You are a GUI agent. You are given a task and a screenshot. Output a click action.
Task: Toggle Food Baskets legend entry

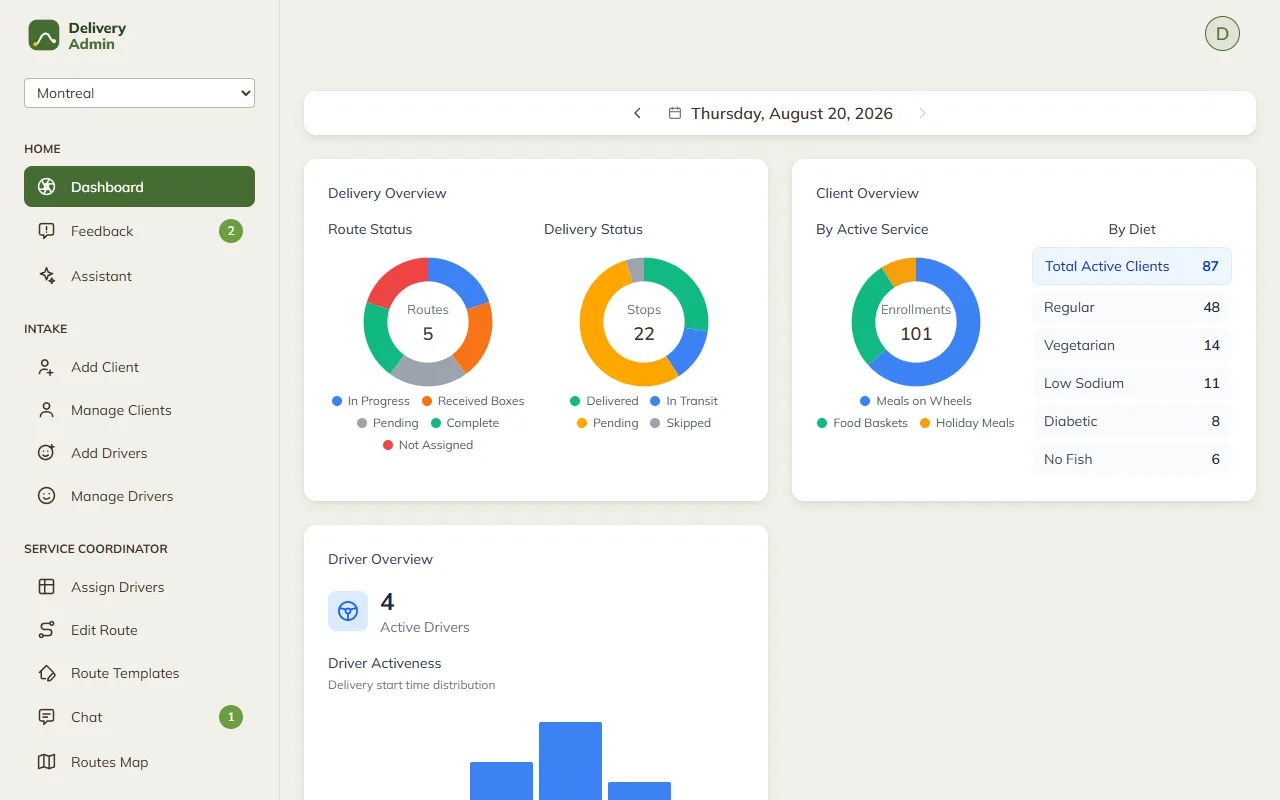pyautogui.click(x=863, y=423)
